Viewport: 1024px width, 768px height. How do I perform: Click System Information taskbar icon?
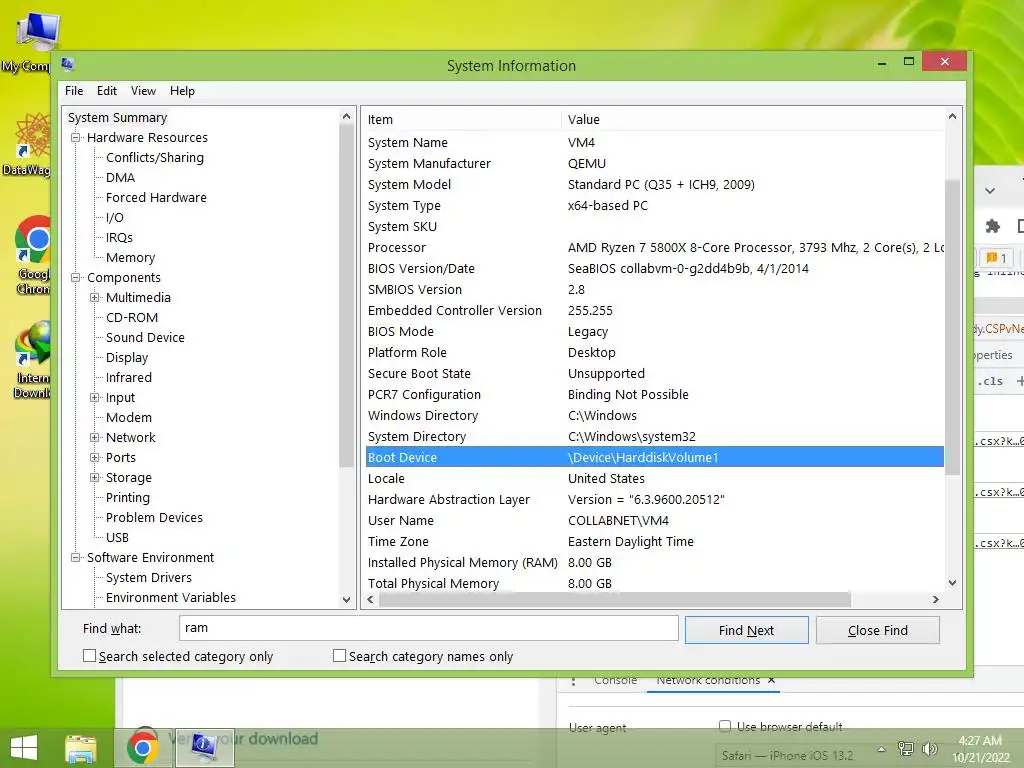[x=204, y=748]
